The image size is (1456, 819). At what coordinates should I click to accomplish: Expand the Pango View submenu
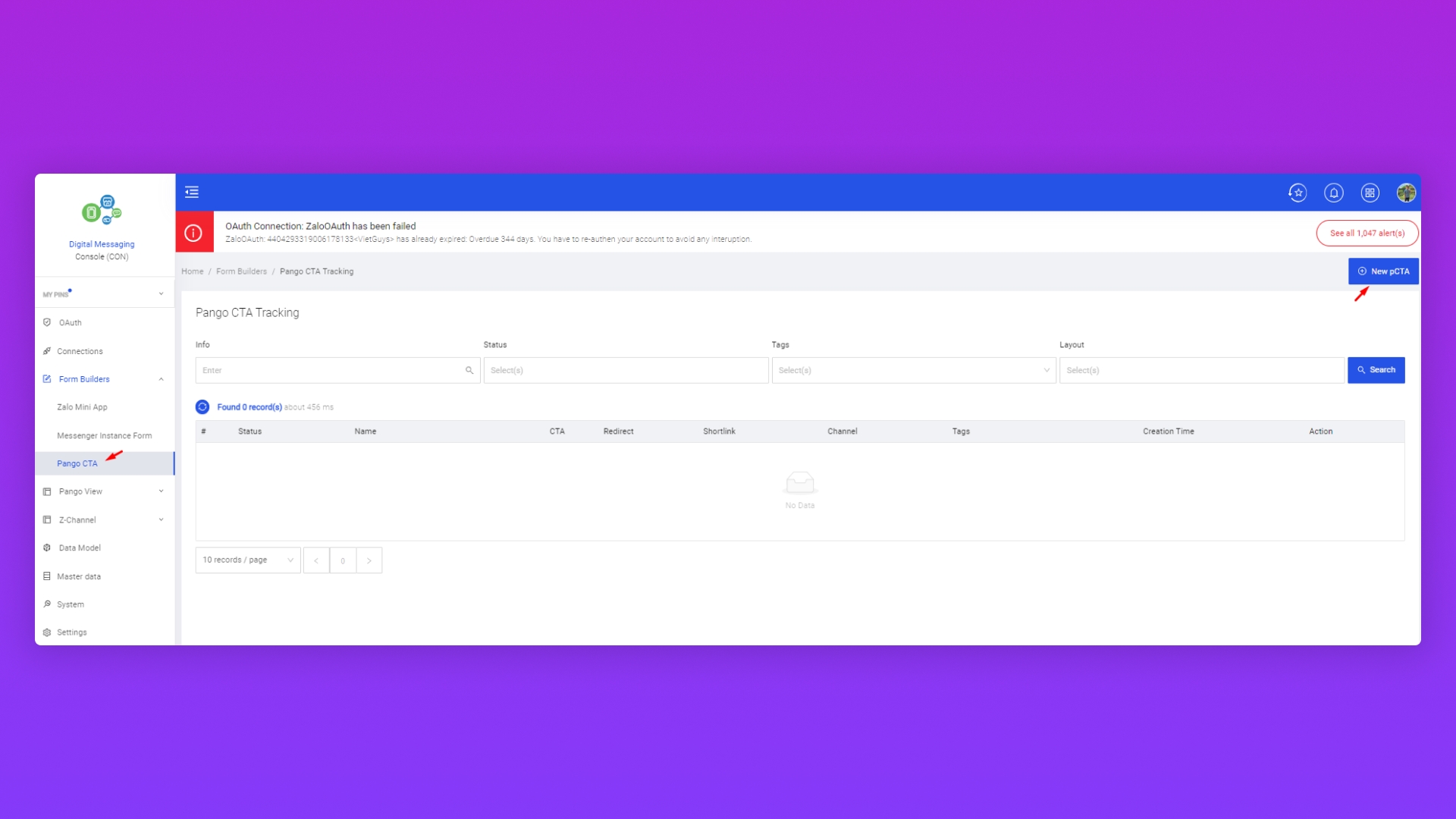(x=161, y=491)
